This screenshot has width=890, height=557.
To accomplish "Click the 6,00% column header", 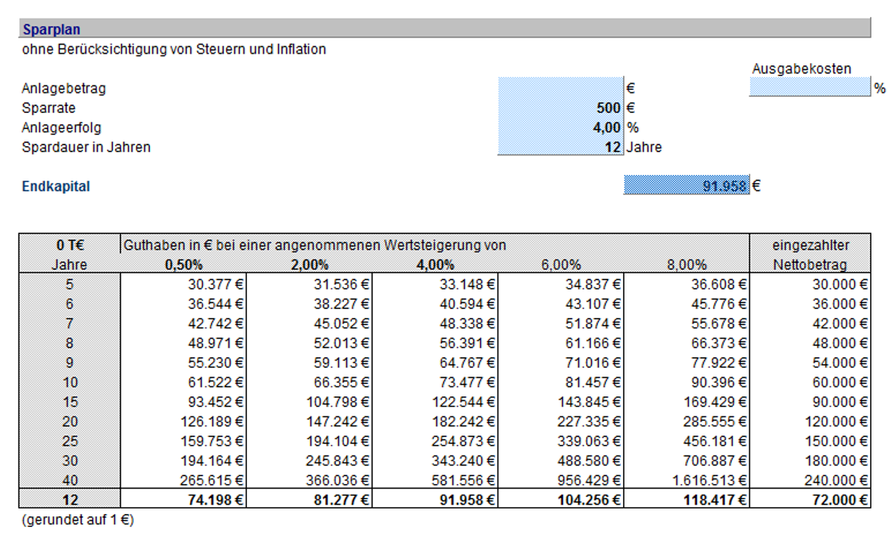I will click(x=561, y=265).
